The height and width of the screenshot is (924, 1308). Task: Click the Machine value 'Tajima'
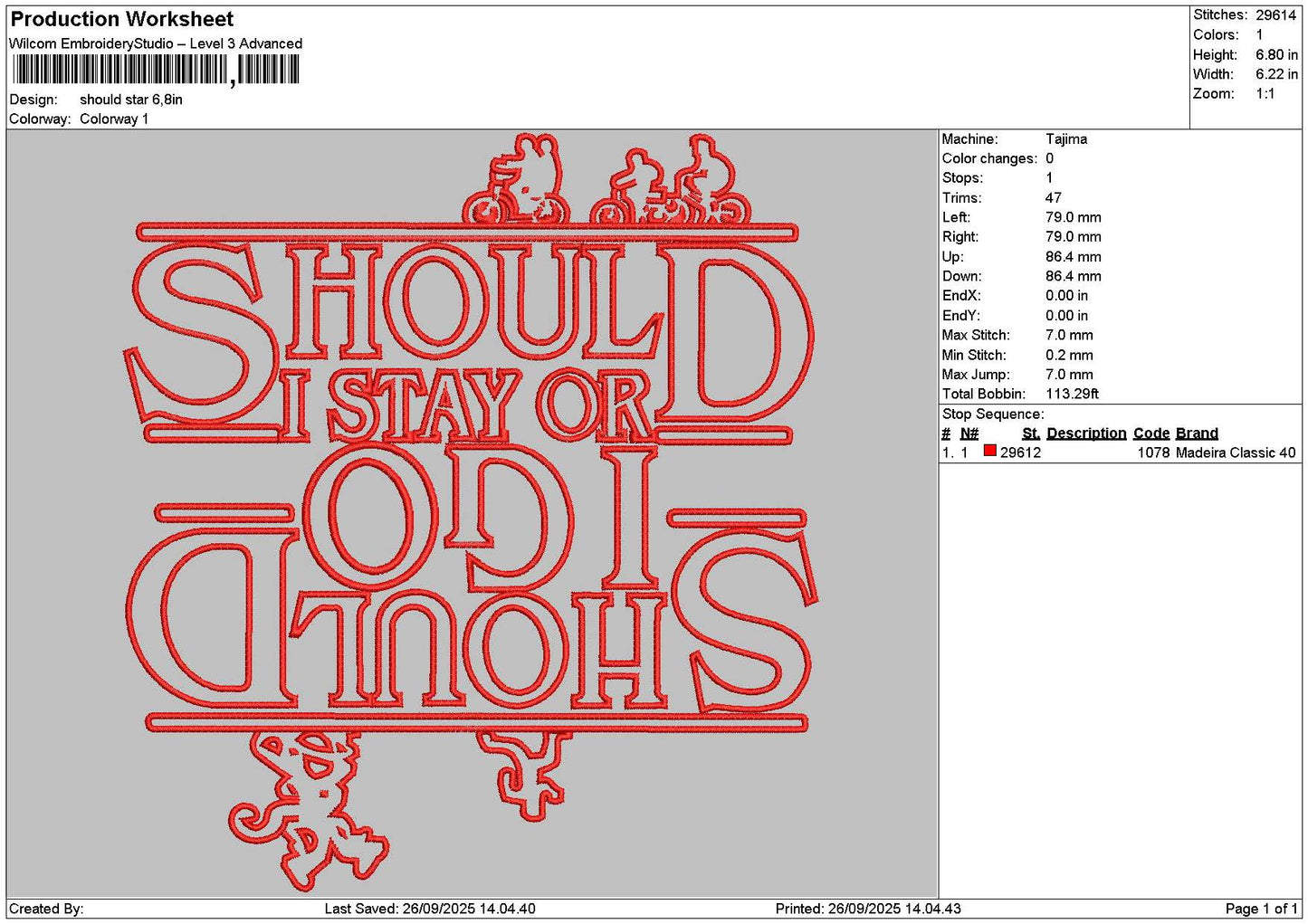(1066, 139)
